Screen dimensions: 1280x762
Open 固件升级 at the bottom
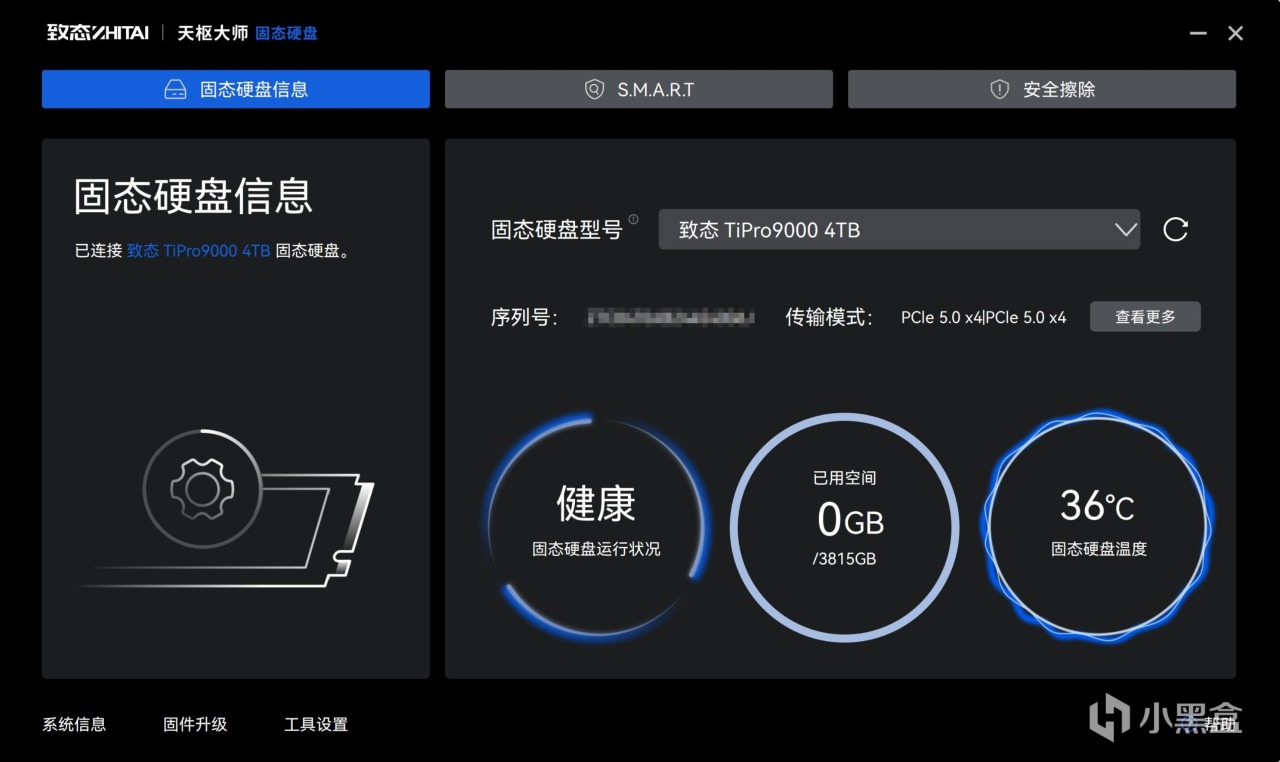[195, 724]
